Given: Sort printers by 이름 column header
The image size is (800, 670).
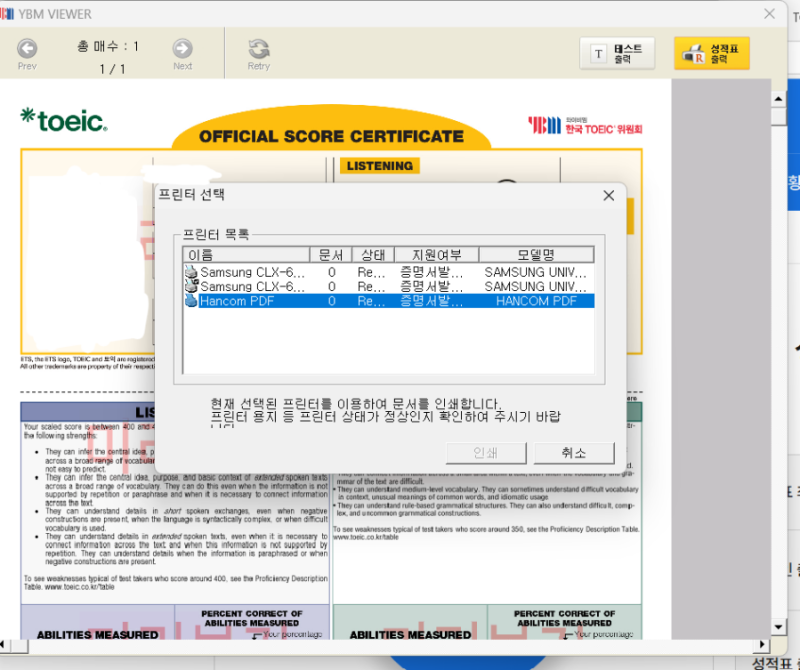Looking at the screenshot, I should (246, 255).
